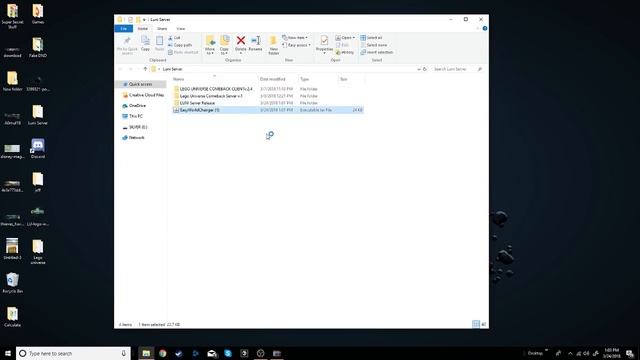Viewport: 640px width, 360px height.
Task: Select Discord desktop shortcut
Action: click(x=38, y=149)
